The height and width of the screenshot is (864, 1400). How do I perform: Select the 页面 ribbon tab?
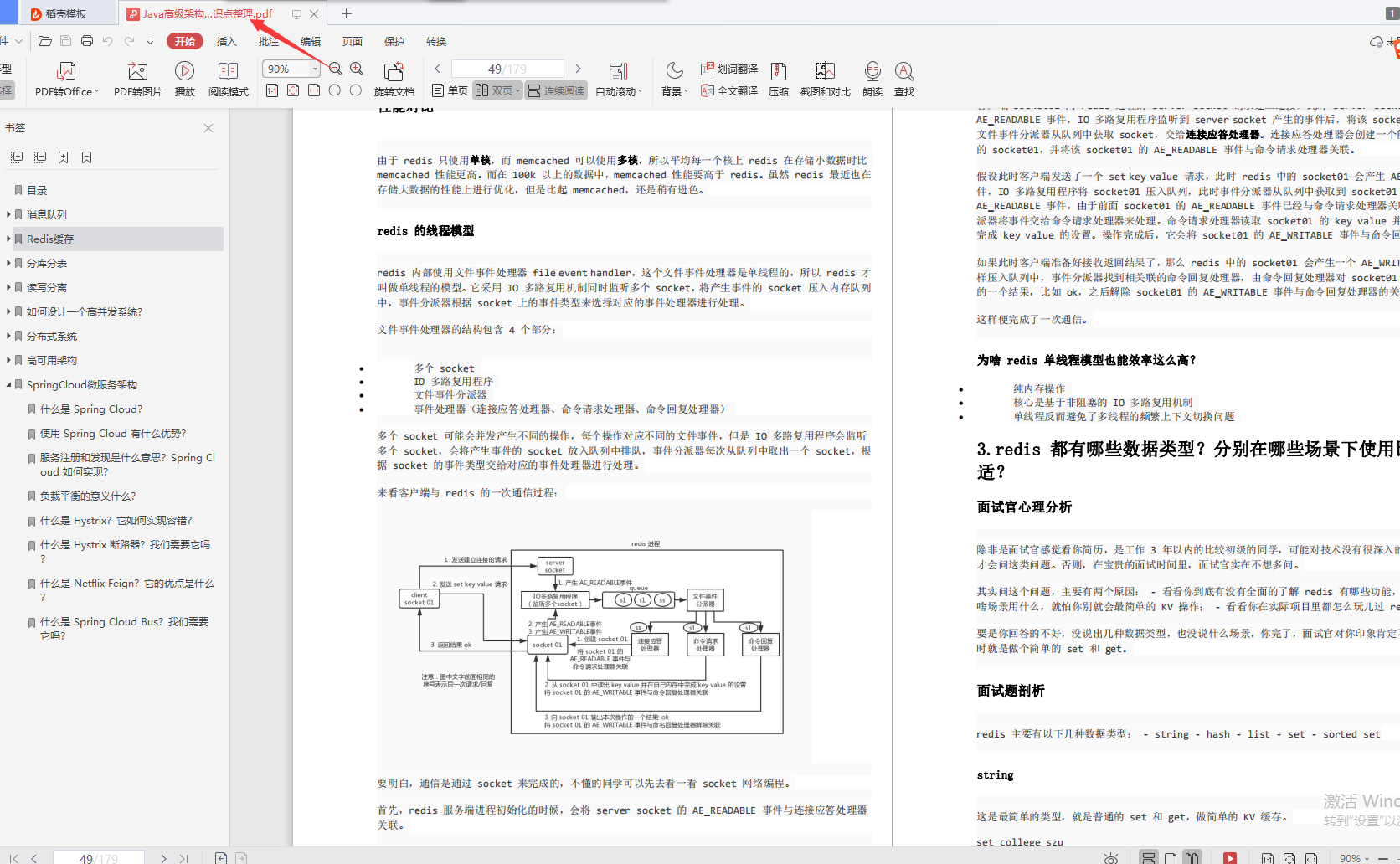pyautogui.click(x=353, y=41)
